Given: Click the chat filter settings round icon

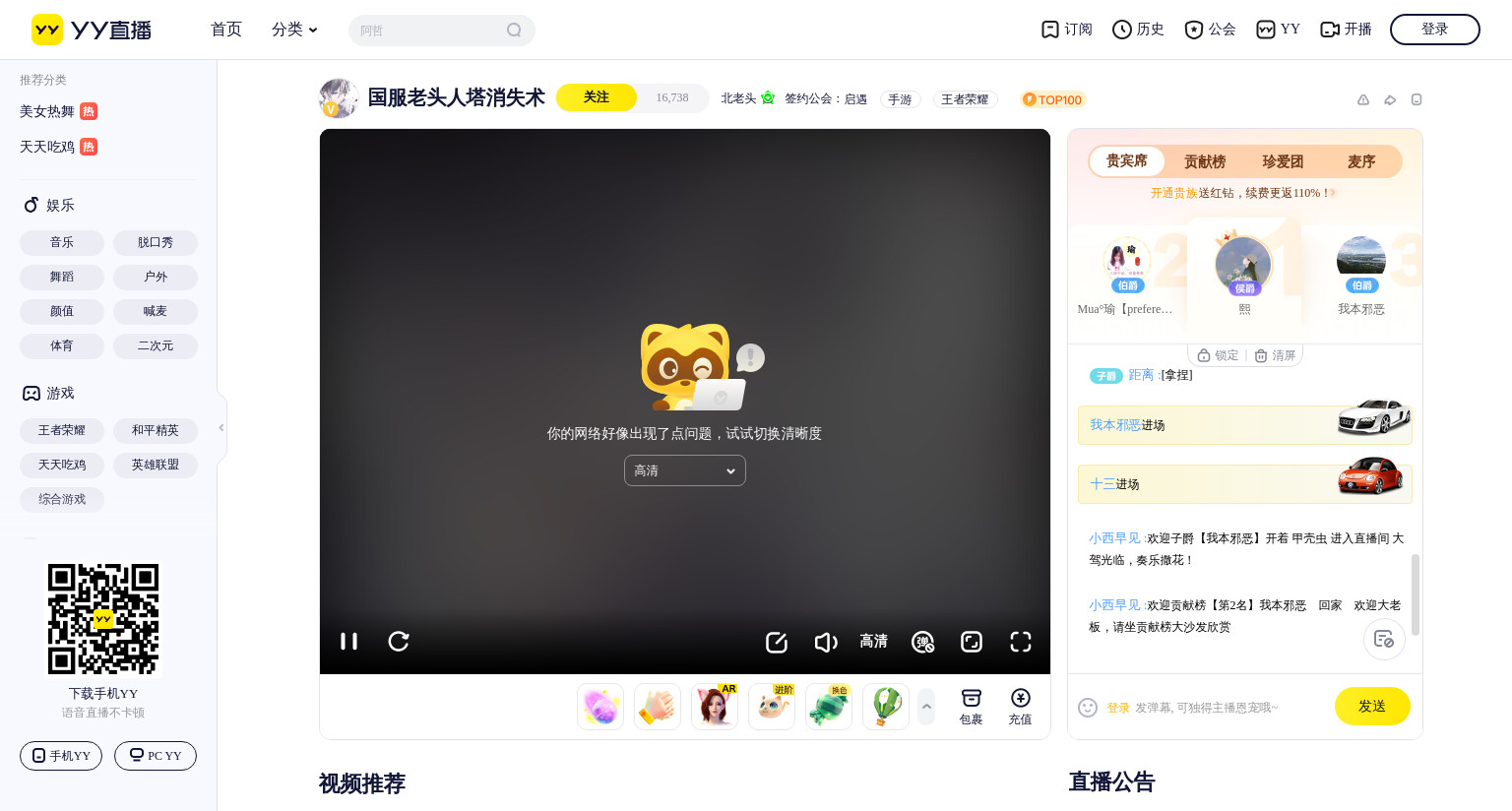Looking at the screenshot, I should (x=1384, y=639).
